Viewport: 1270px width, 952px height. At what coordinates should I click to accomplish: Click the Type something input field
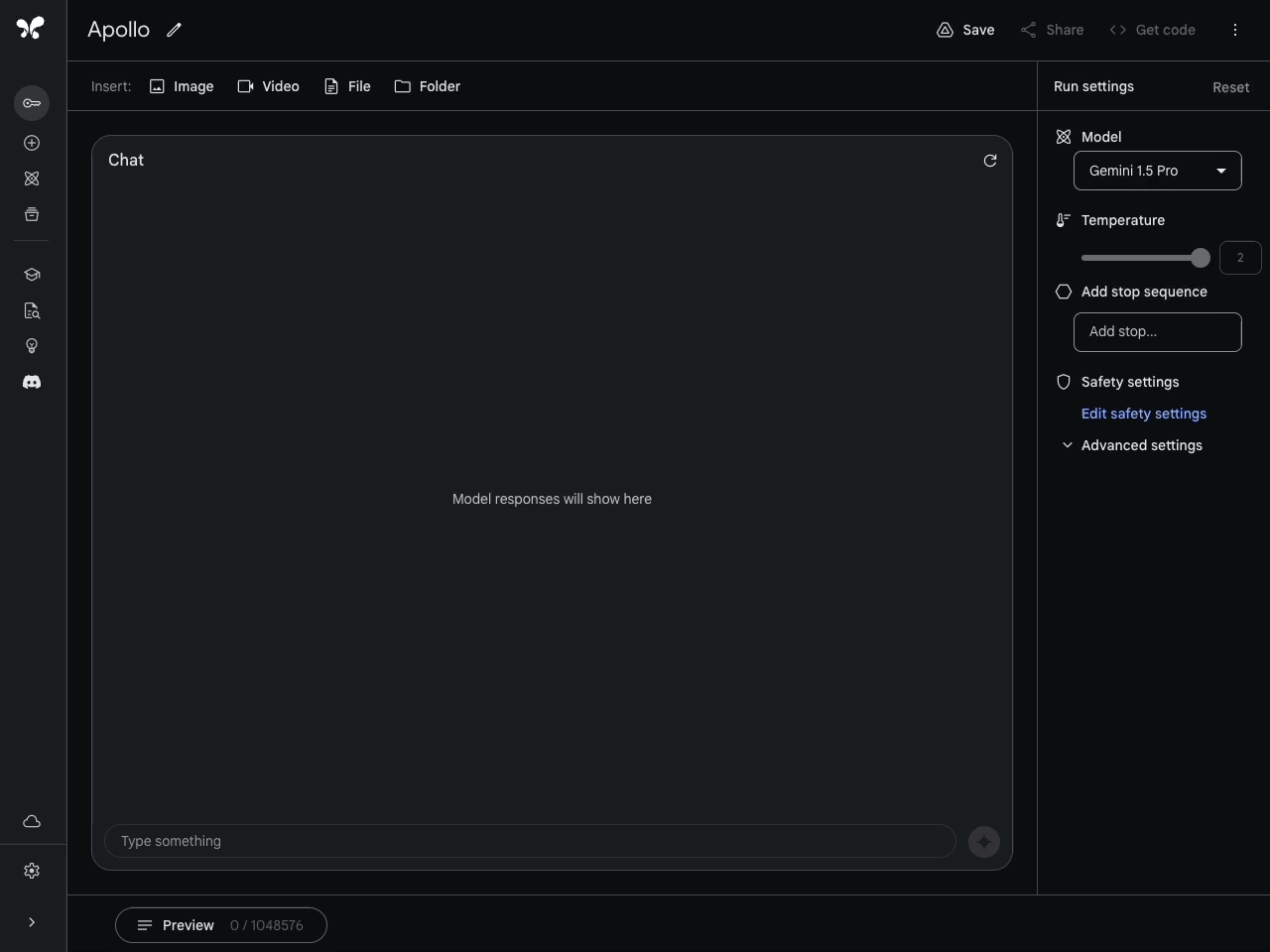530,841
